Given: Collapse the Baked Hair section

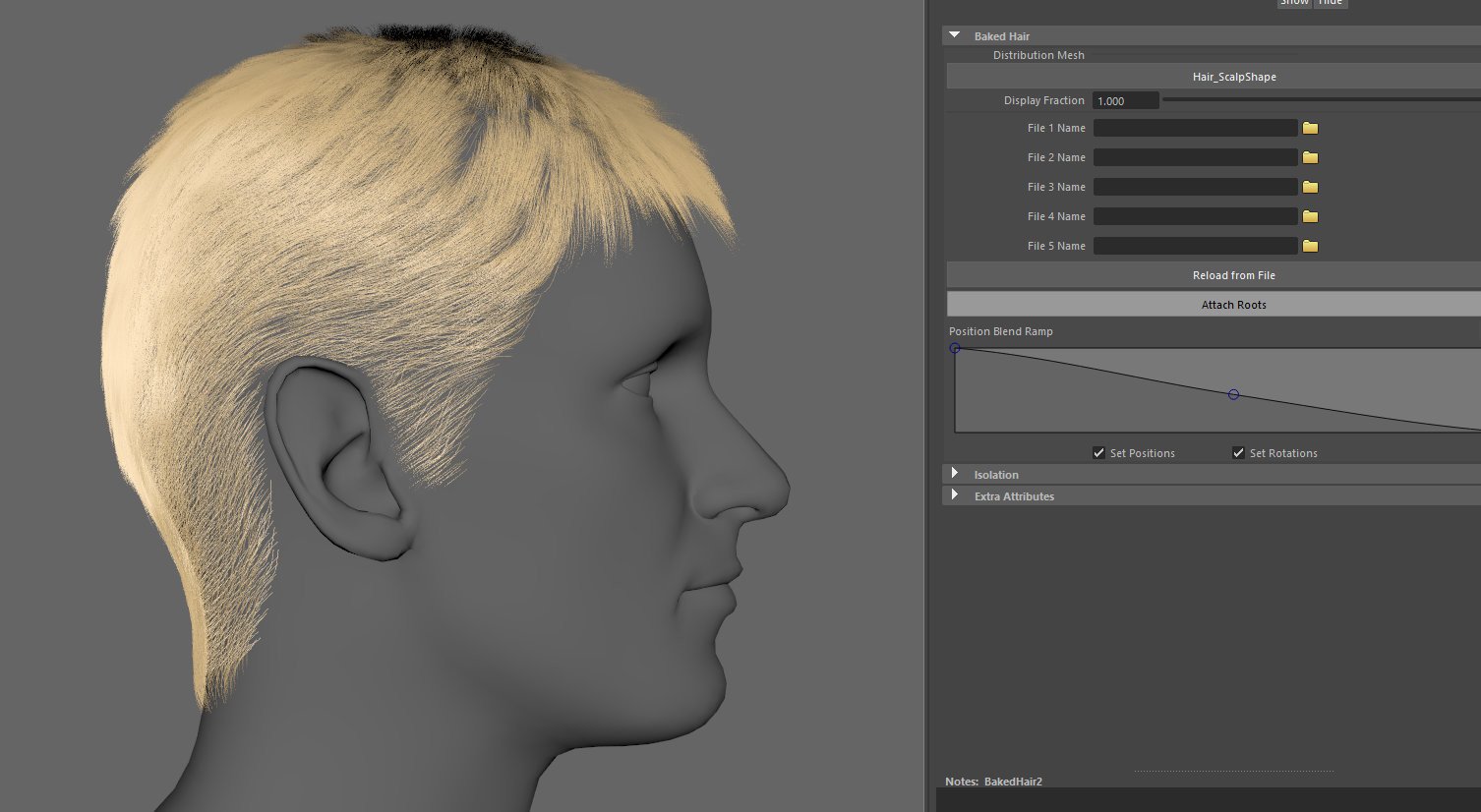Looking at the screenshot, I should [954, 34].
